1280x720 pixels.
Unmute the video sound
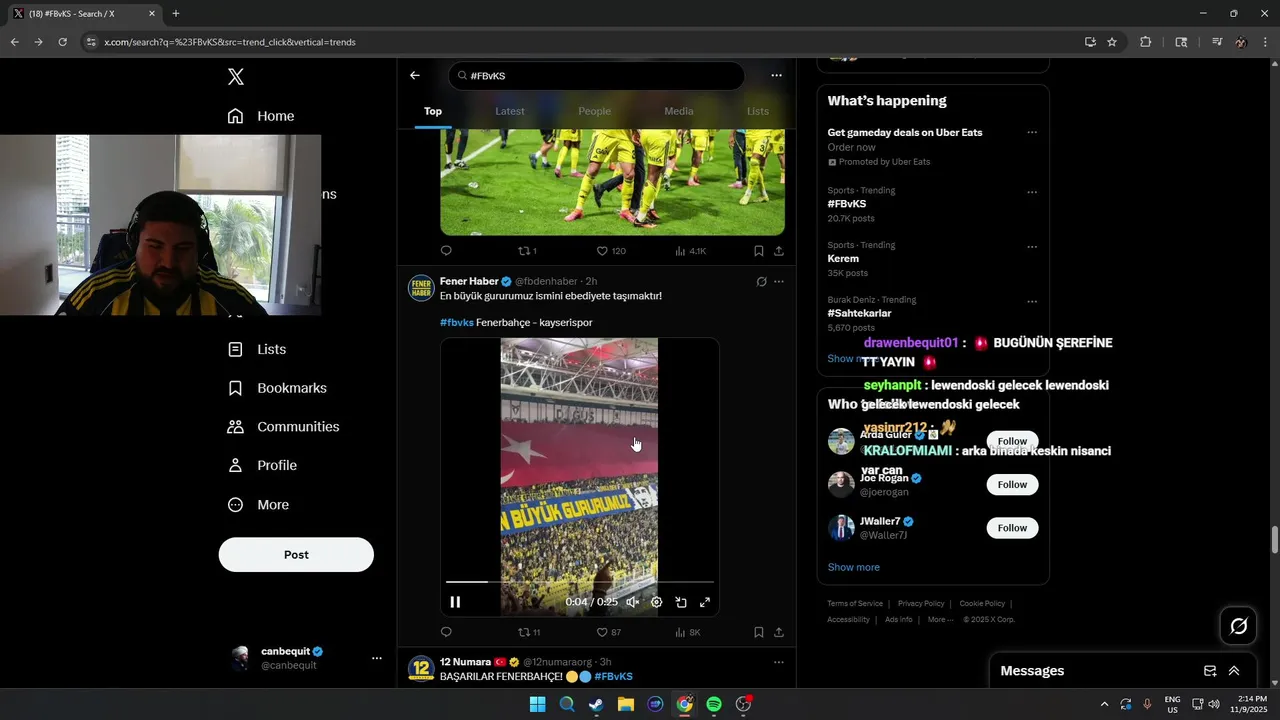click(x=632, y=602)
